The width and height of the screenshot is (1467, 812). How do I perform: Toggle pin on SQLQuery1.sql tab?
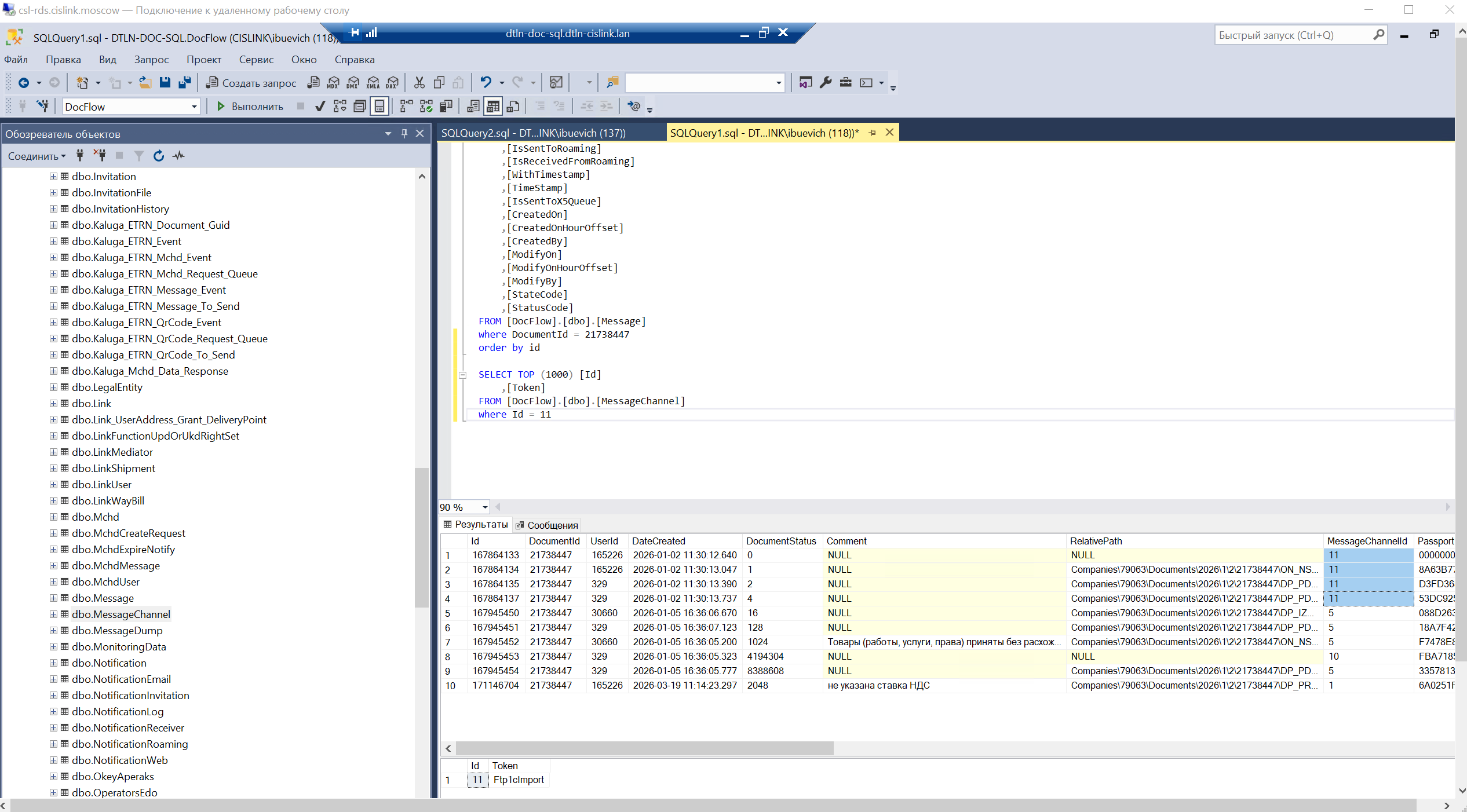(x=872, y=133)
